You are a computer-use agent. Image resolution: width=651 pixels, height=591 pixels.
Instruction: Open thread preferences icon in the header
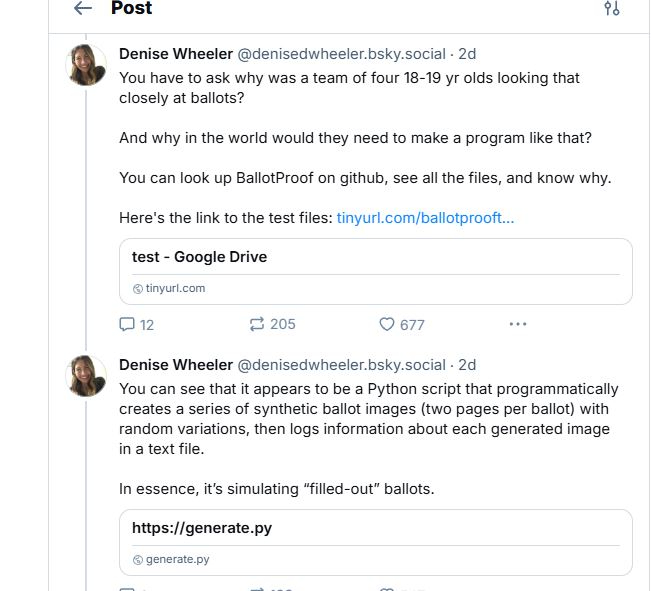(x=612, y=9)
